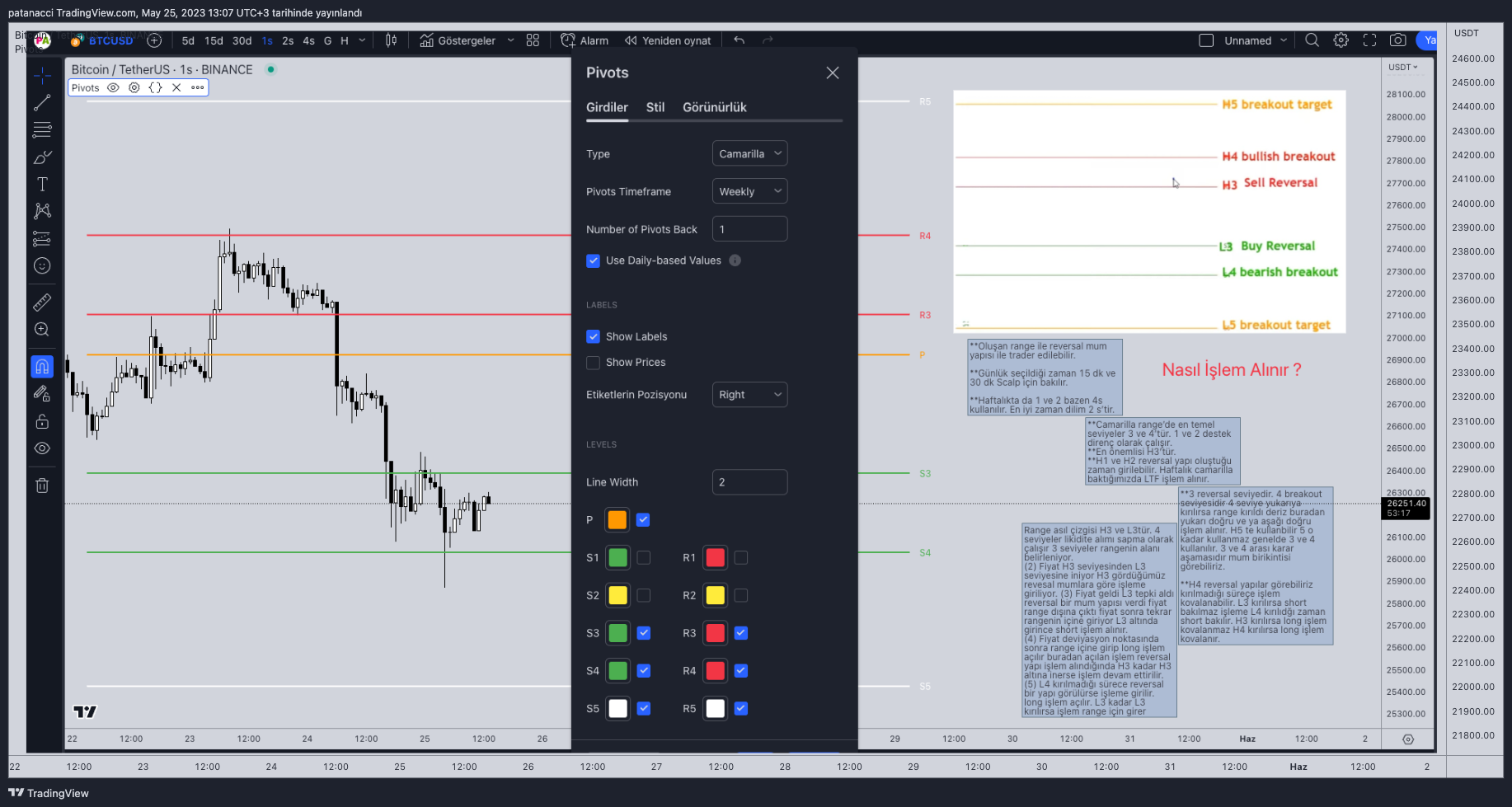Add symbol with the plus circle icon
The width and height of the screenshot is (1512, 807).
(154, 40)
